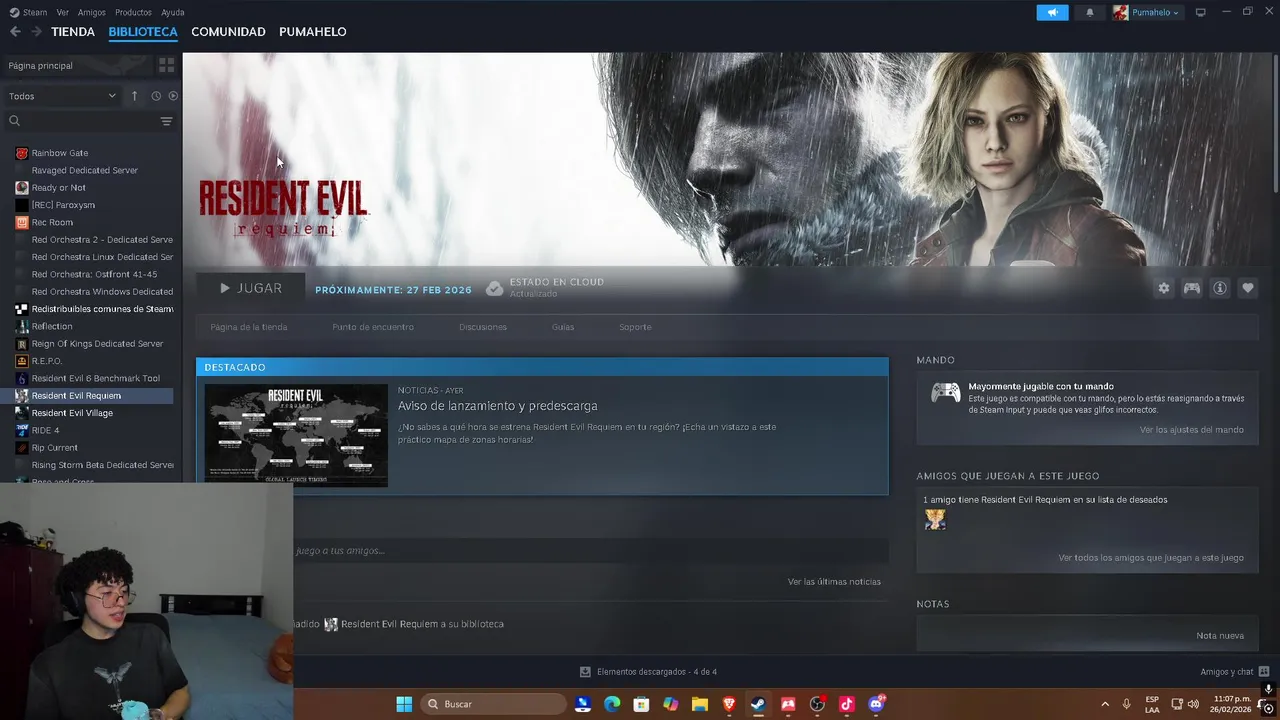Open Discord from the taskbar

[876, 704]
